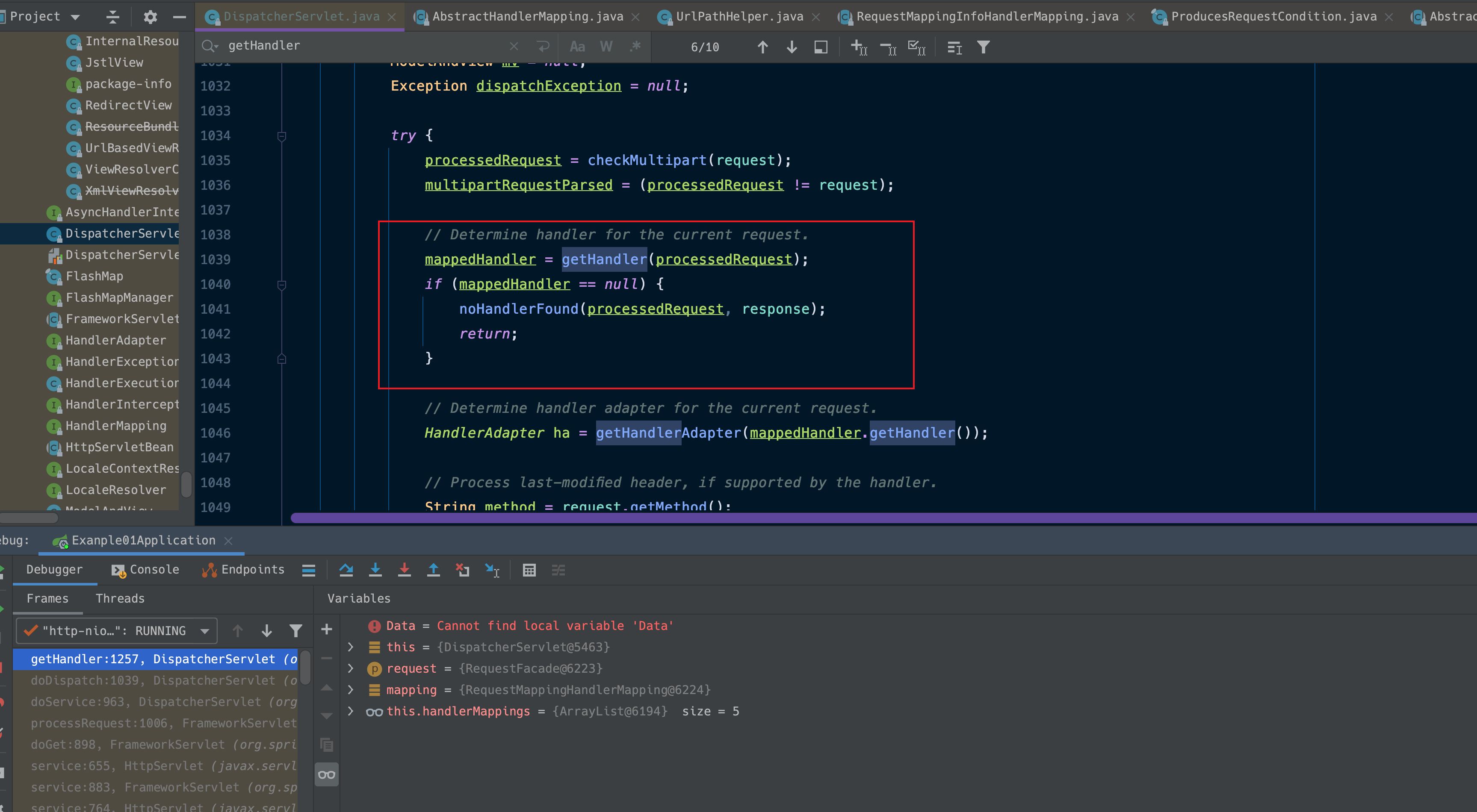Click the Step Out debugger icon
This screenshot has height=812, width=1477.
point(434,570)
